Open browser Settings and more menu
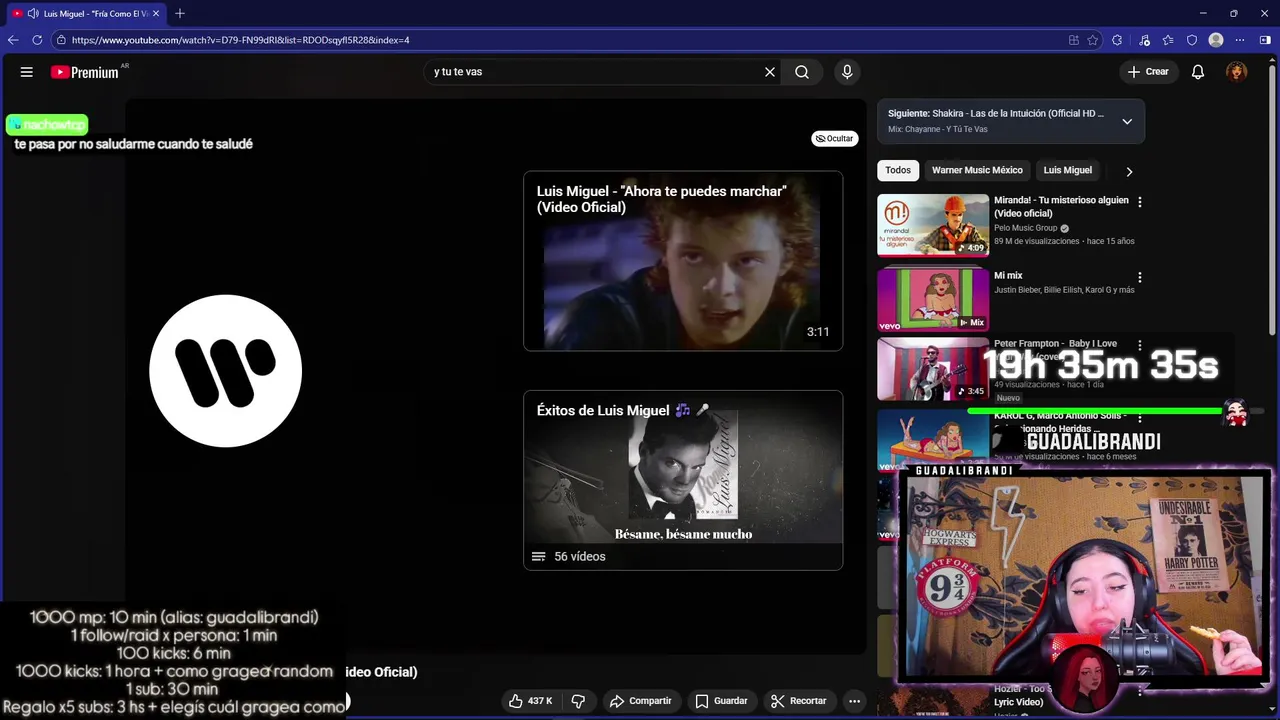Viewport: 1280px width, 720px height. pos(1240,40)
